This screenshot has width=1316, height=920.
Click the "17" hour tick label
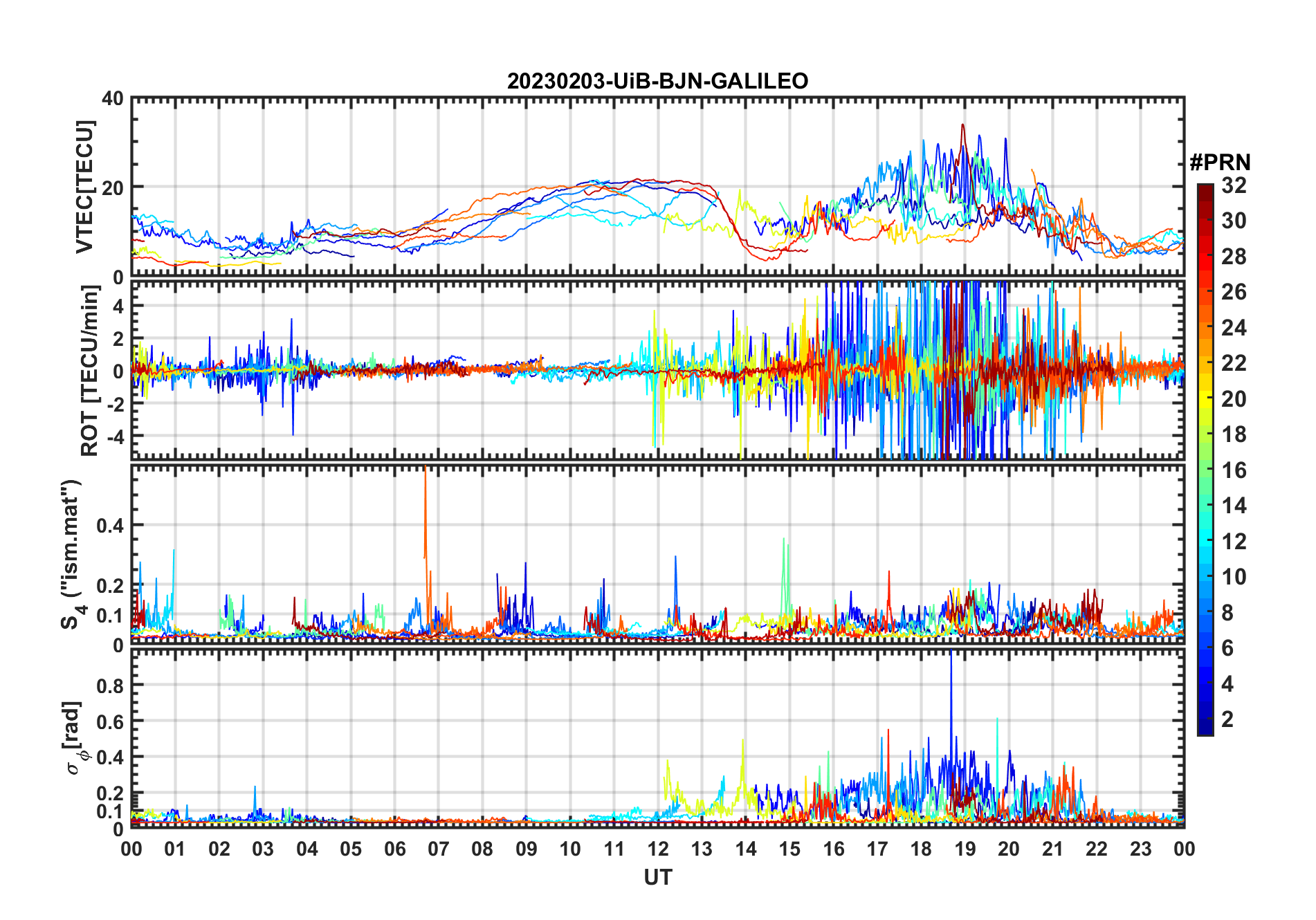(x=877, y=849)
